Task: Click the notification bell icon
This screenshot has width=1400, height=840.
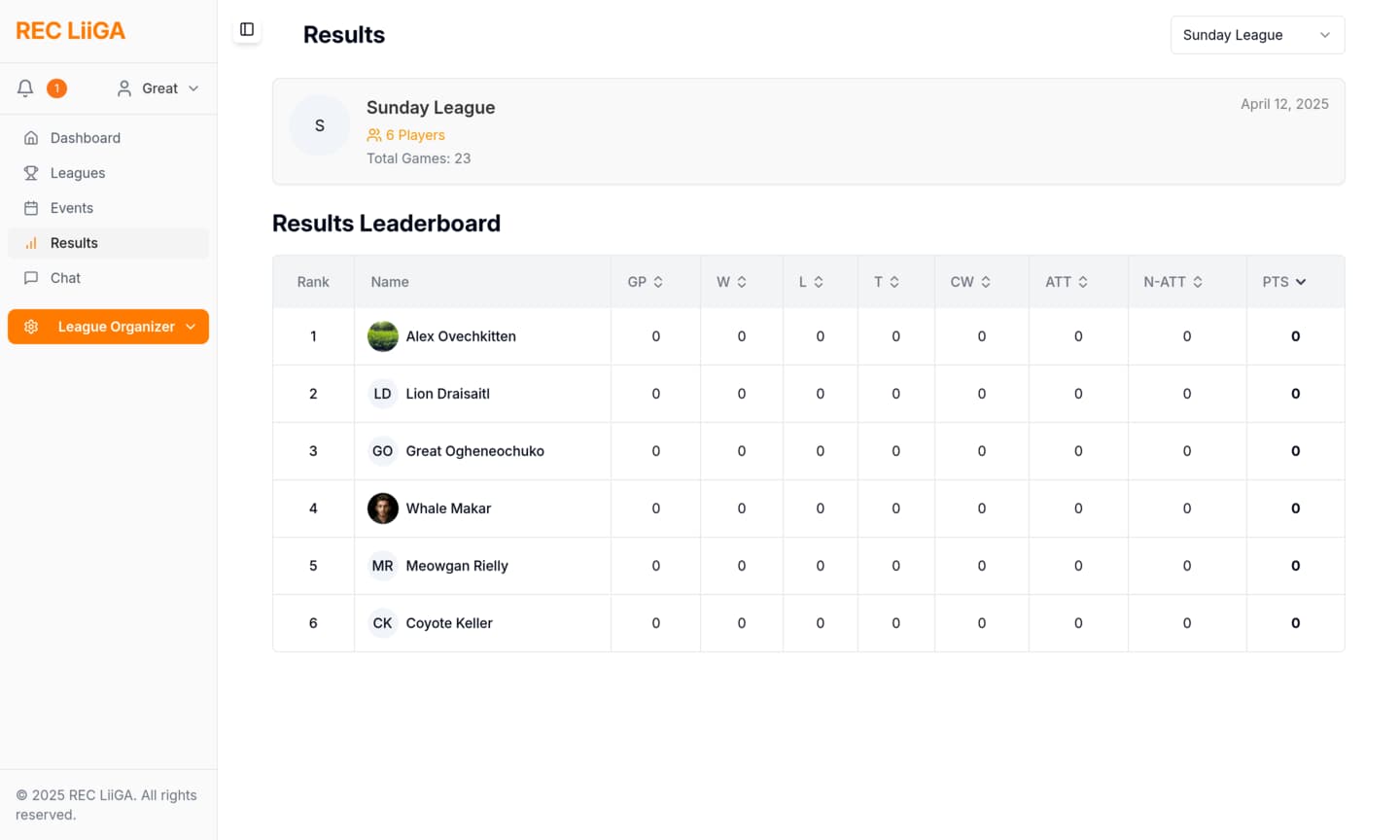Action: pos(25,88)
